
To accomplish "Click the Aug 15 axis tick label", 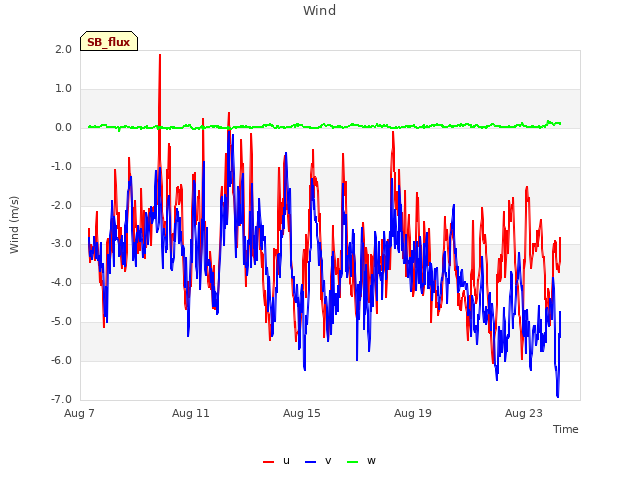I will coord(302,413).
